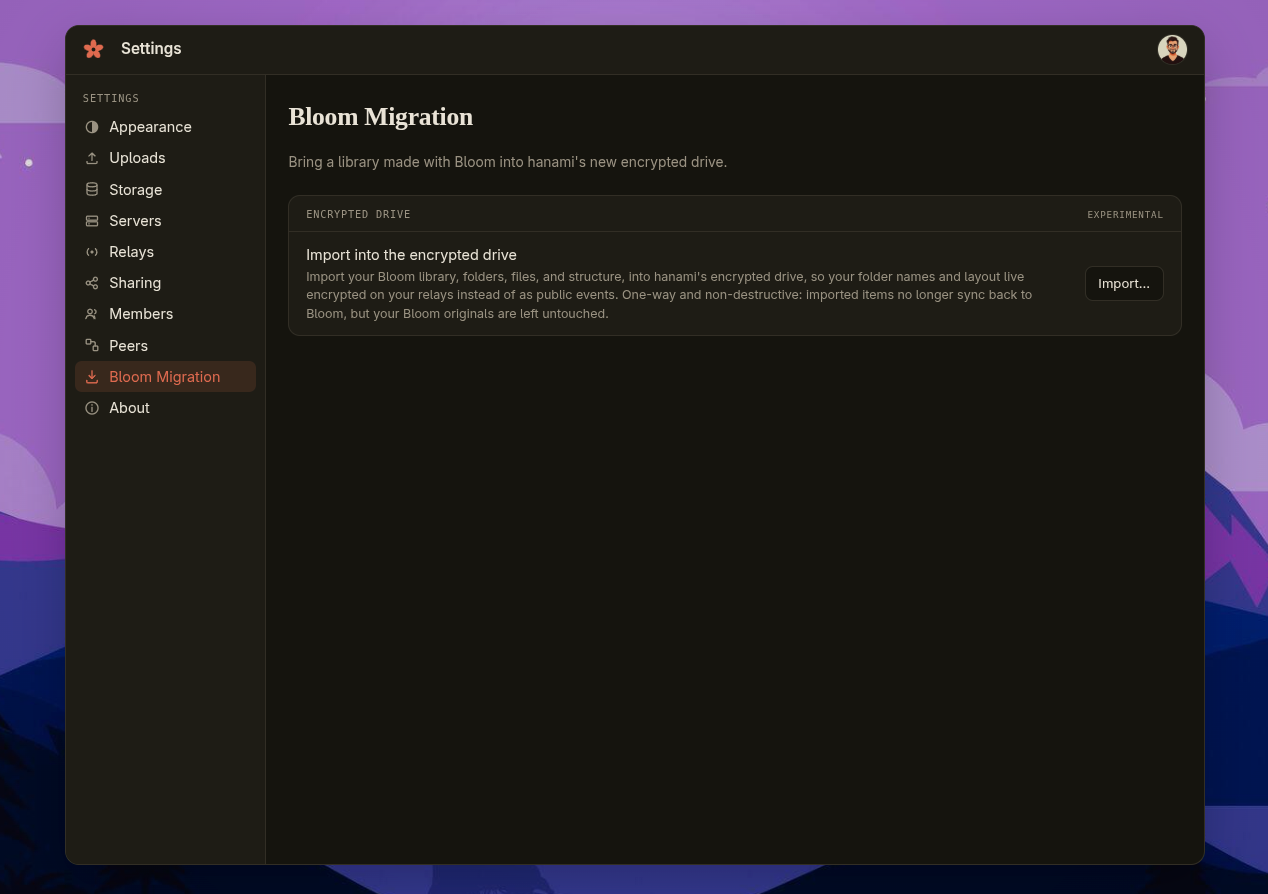
Task: Click 'Bring a library made with Bloom' description
Action: coord(507,162)
